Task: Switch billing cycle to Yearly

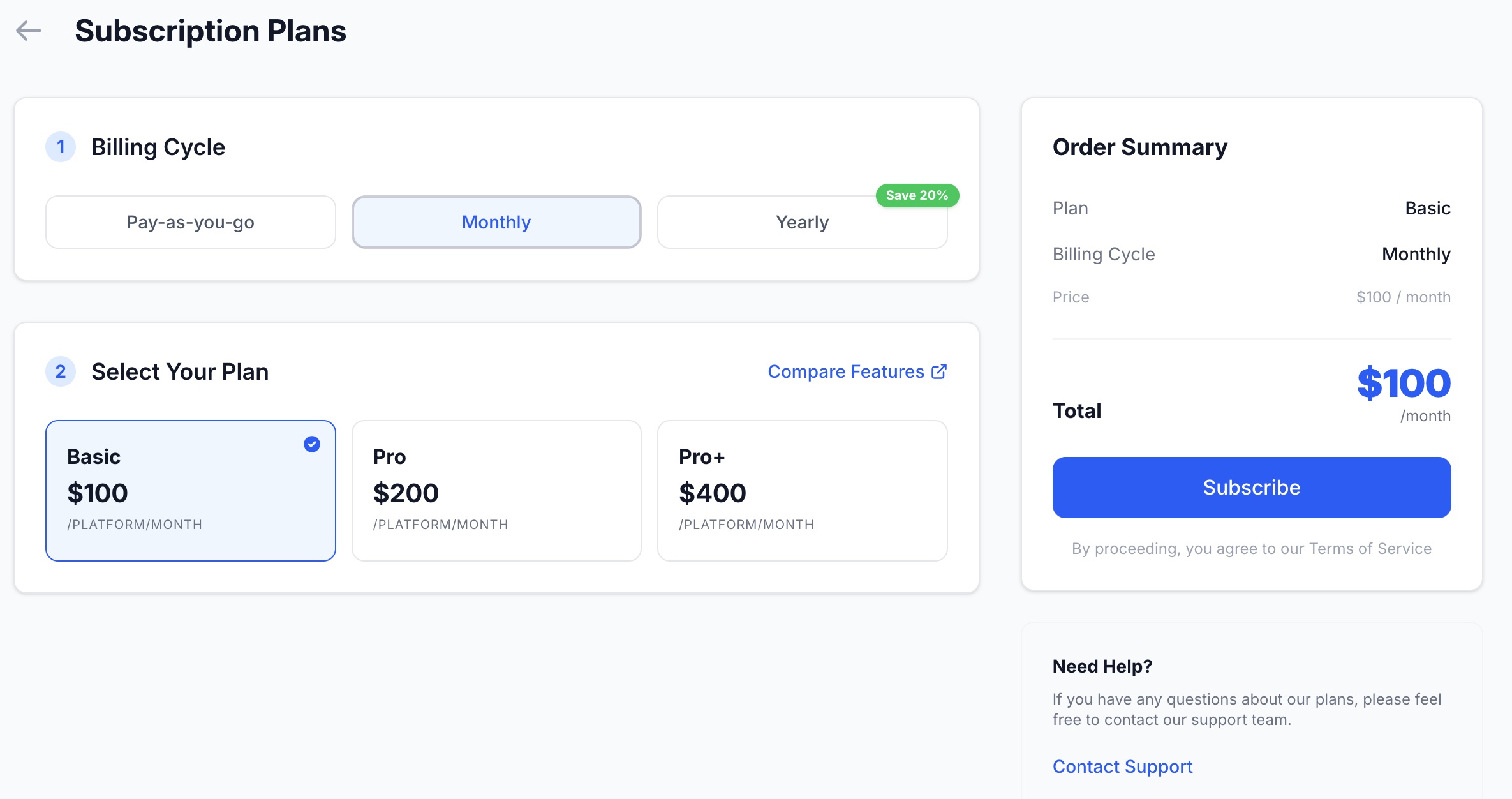Action: [802, 221]
